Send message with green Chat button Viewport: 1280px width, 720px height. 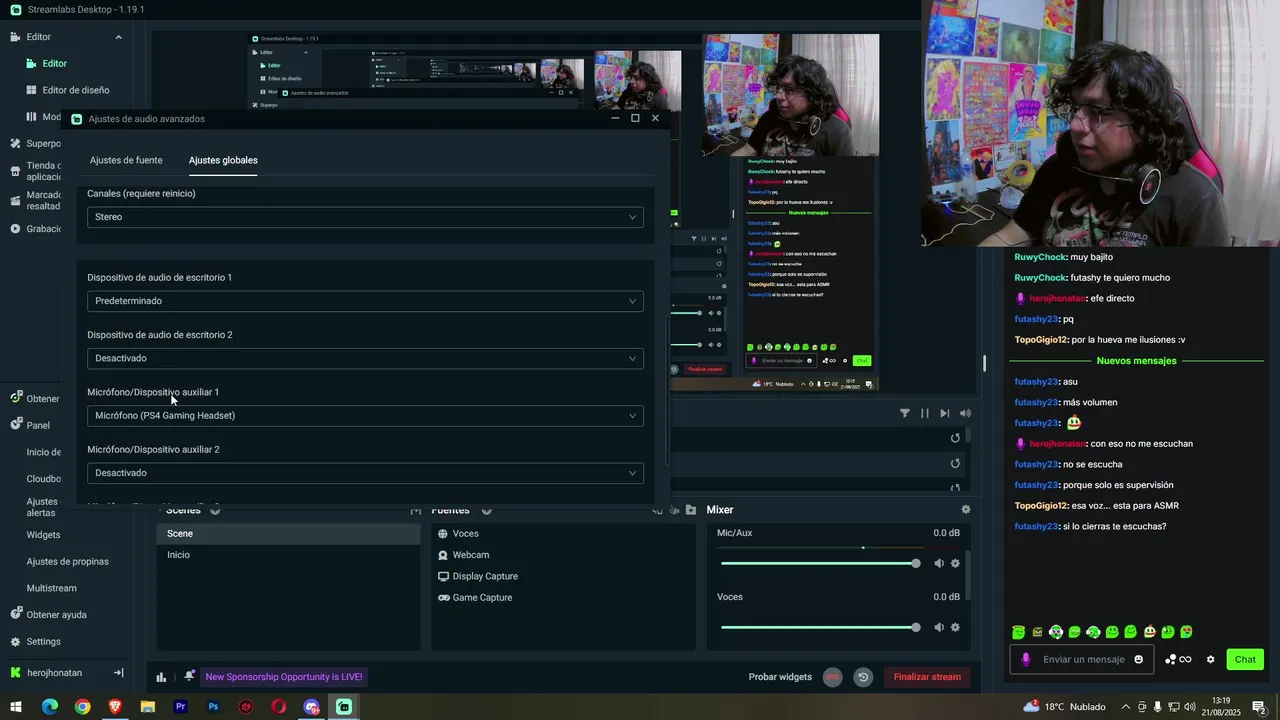pyautogui.click(x=1245, y=660)
